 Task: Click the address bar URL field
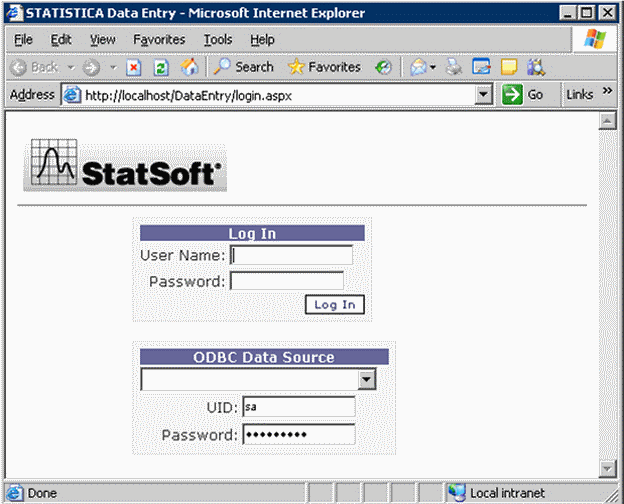[277, 96]
